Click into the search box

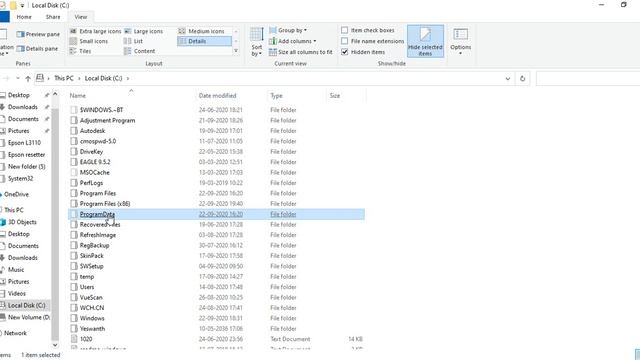(x=588, y=78)
